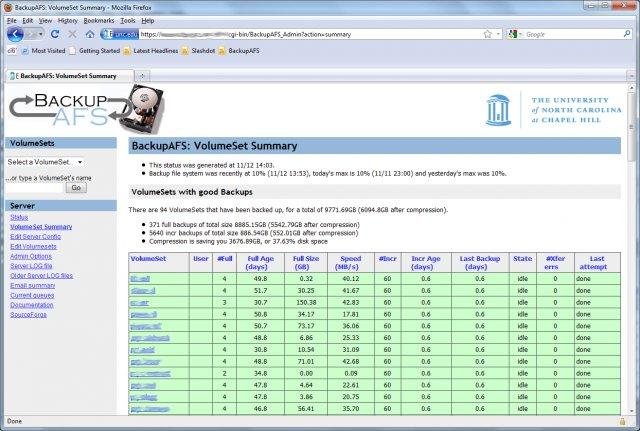Image resolution: width=640 pixels, height=431 pixels.
Task: Open the Bookmarks menu
Action: click(x=99, y=20)
